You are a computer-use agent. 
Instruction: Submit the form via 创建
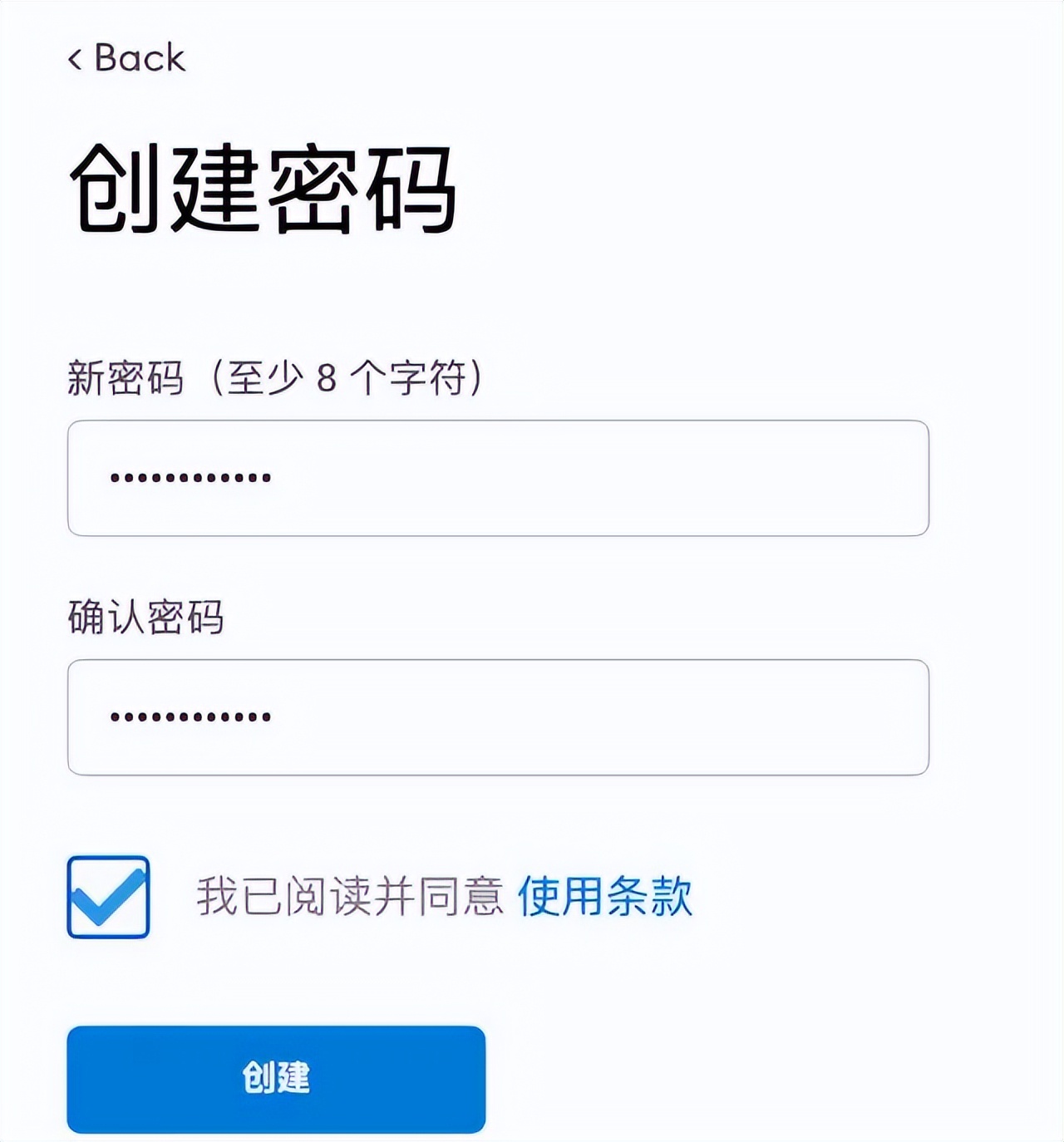tap(274, 1077)
